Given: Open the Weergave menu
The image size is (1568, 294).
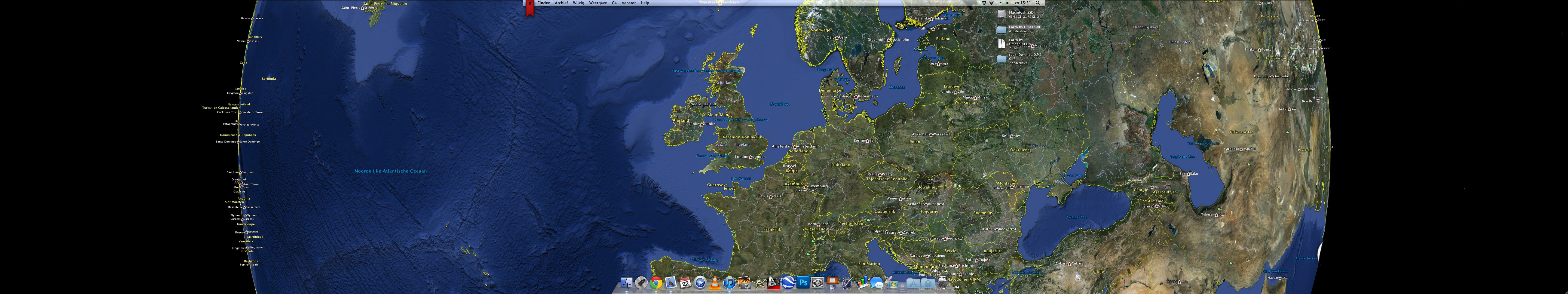Looking at the screenshot, I should (598, 3).
